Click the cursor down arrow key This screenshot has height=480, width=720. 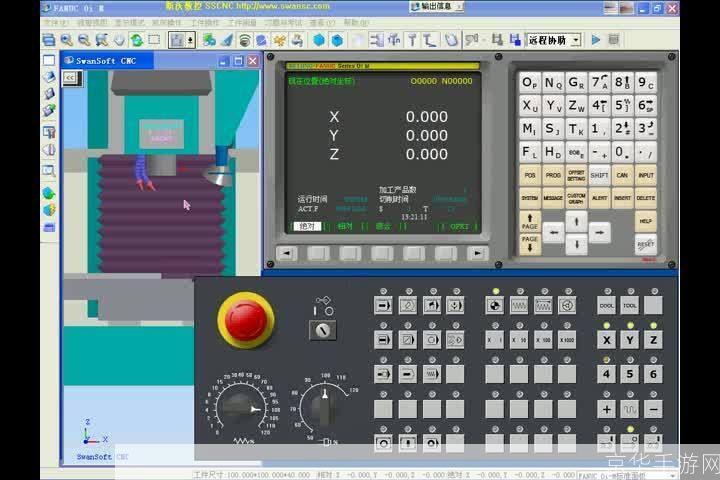[x=576, y=244]
